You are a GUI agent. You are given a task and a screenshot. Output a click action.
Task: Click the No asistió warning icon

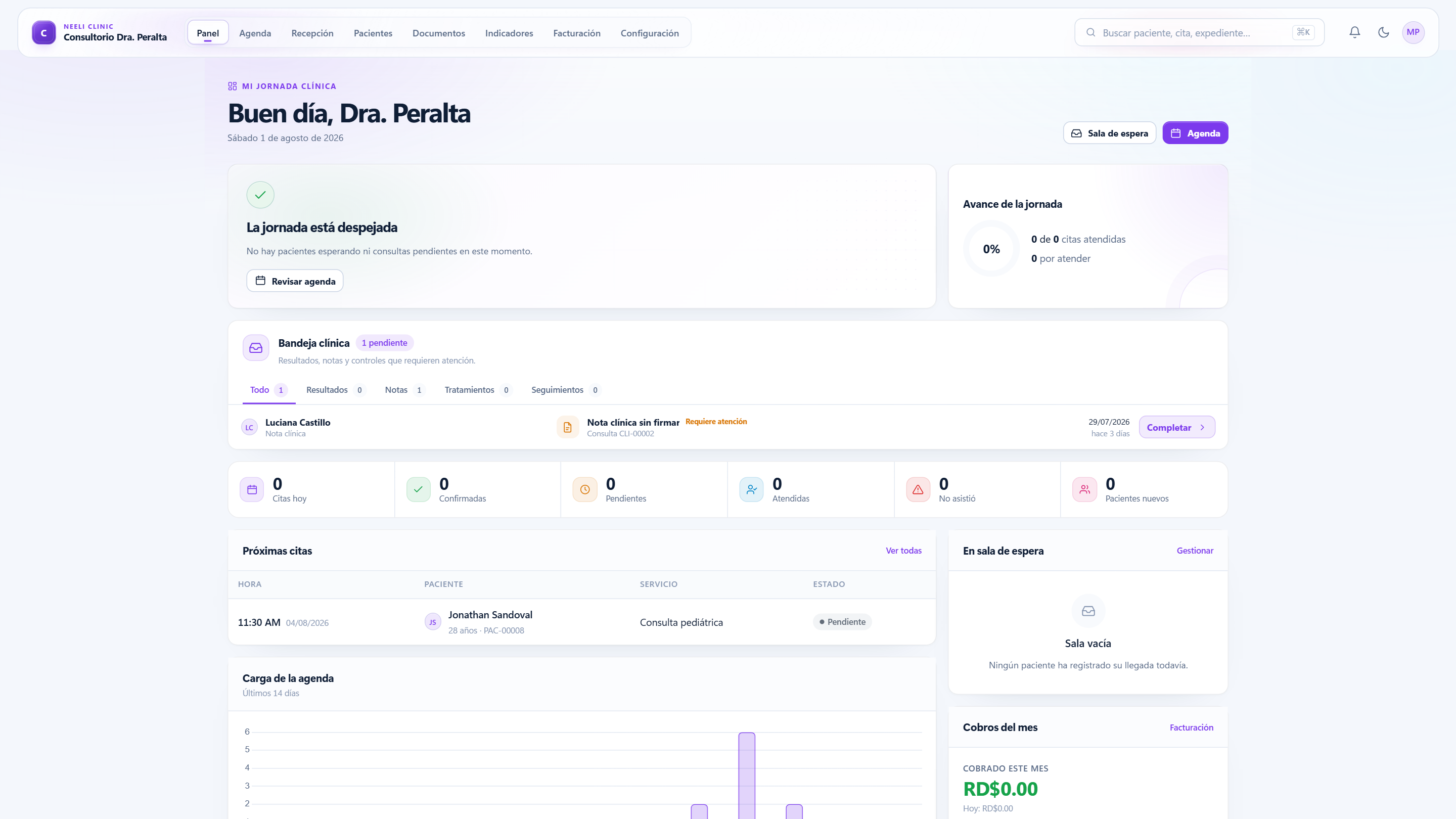918,489
